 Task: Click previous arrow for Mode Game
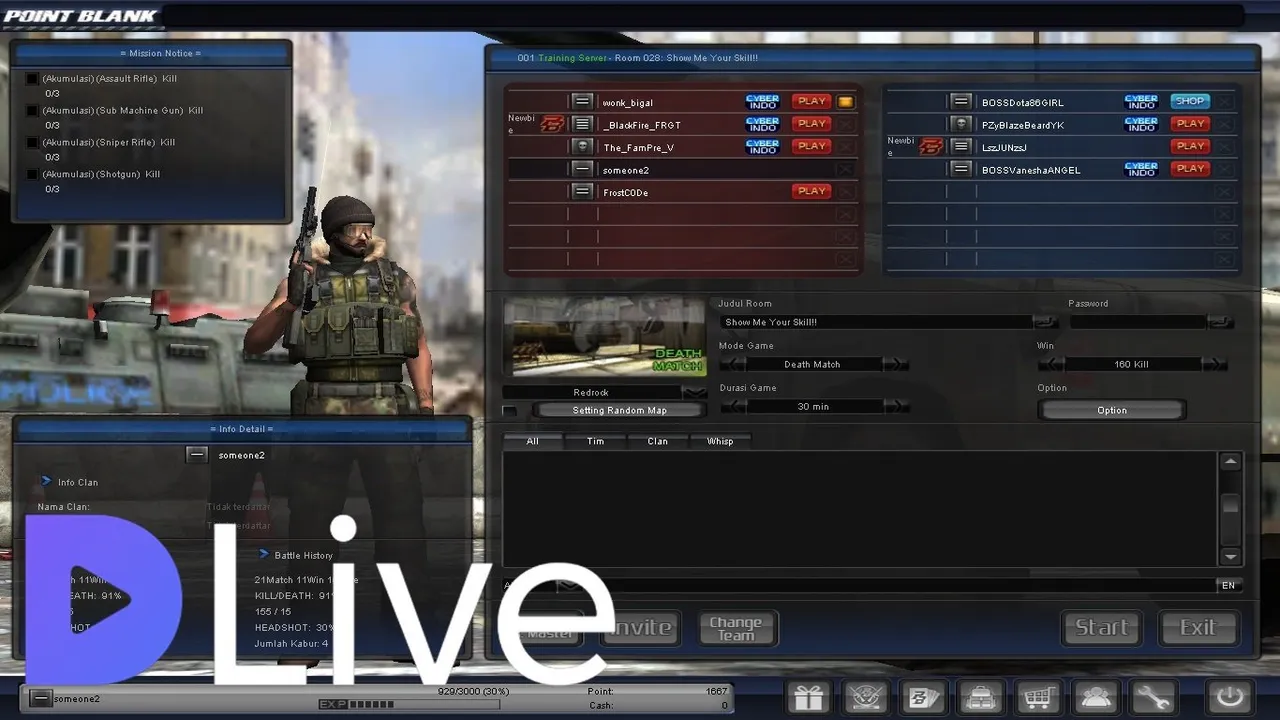click(733, 364)
